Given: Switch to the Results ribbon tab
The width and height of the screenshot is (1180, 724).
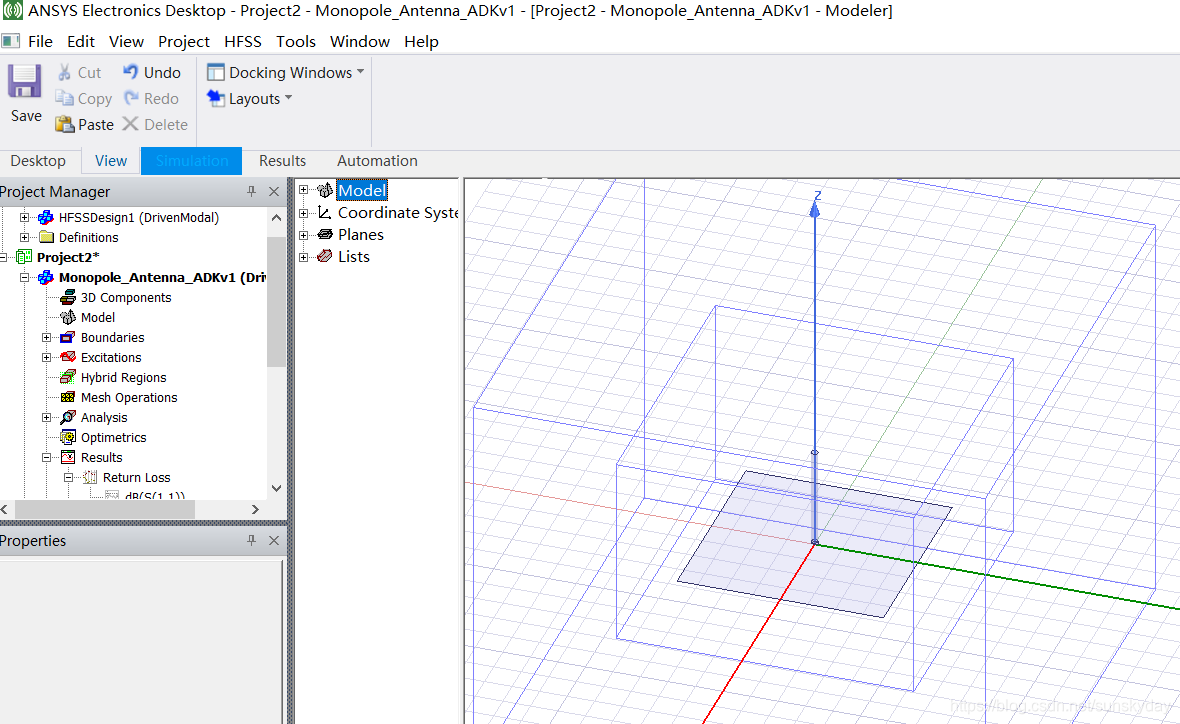Looking at the screenshot, I should click(282, 160).
